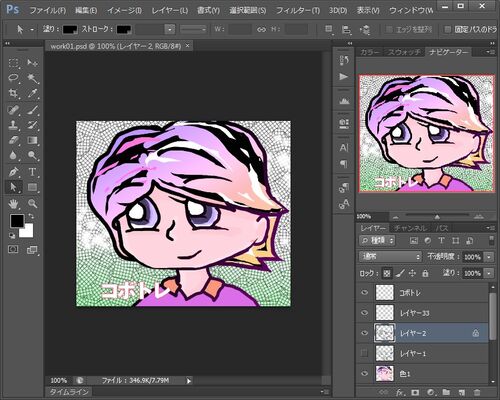Select the 色1 layer thumbnail
This screenshot has width=500, height=400.
[x=385, y=373]
